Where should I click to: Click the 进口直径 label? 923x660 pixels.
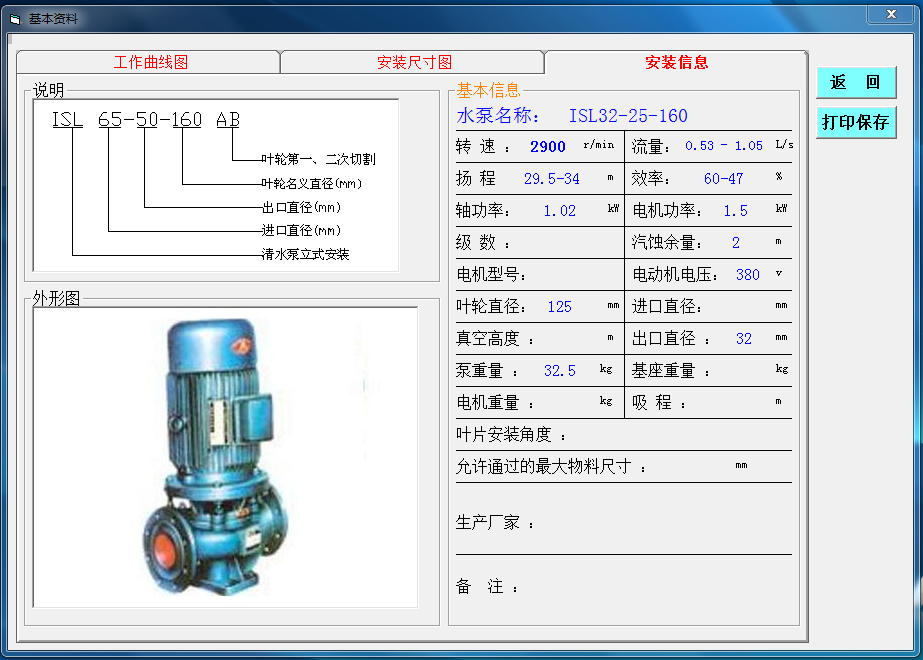coord(666,307)
